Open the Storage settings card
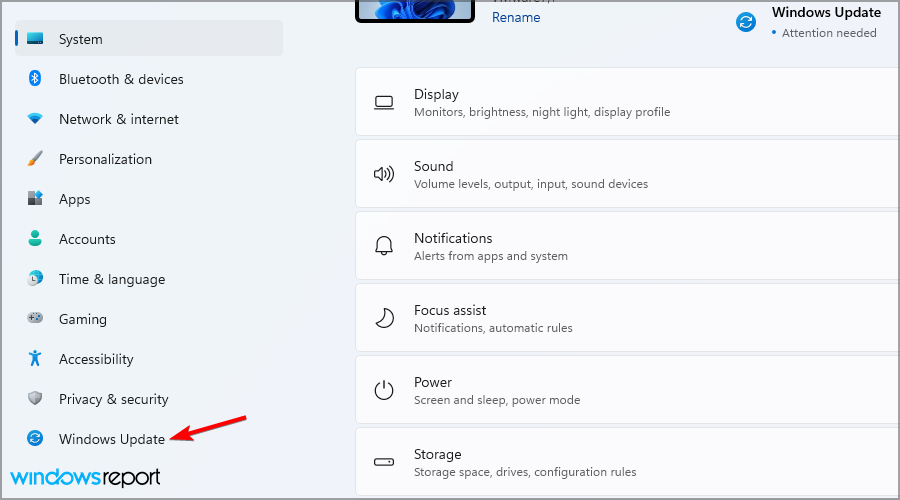 tap(627, 462)
